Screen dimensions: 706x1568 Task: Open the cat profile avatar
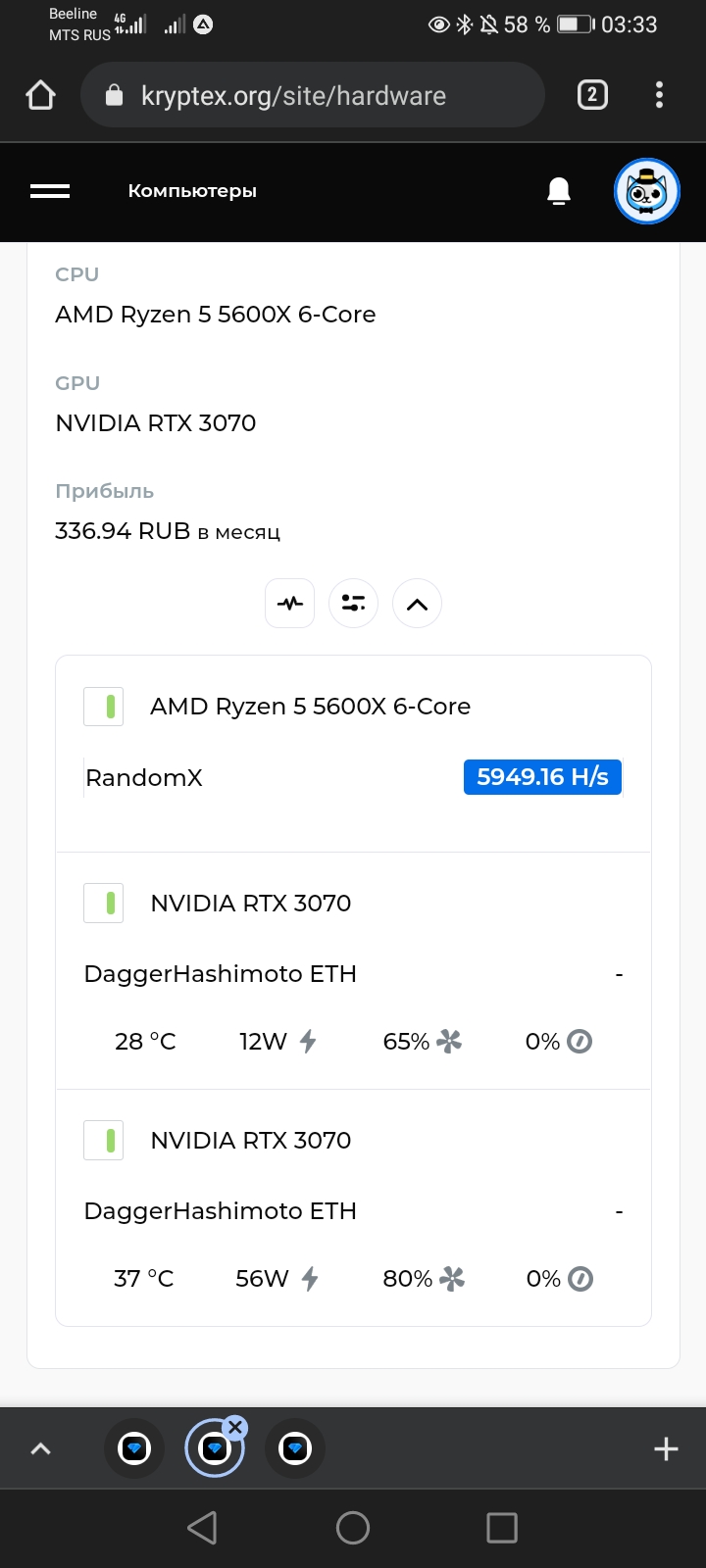[x=647, y=191]
